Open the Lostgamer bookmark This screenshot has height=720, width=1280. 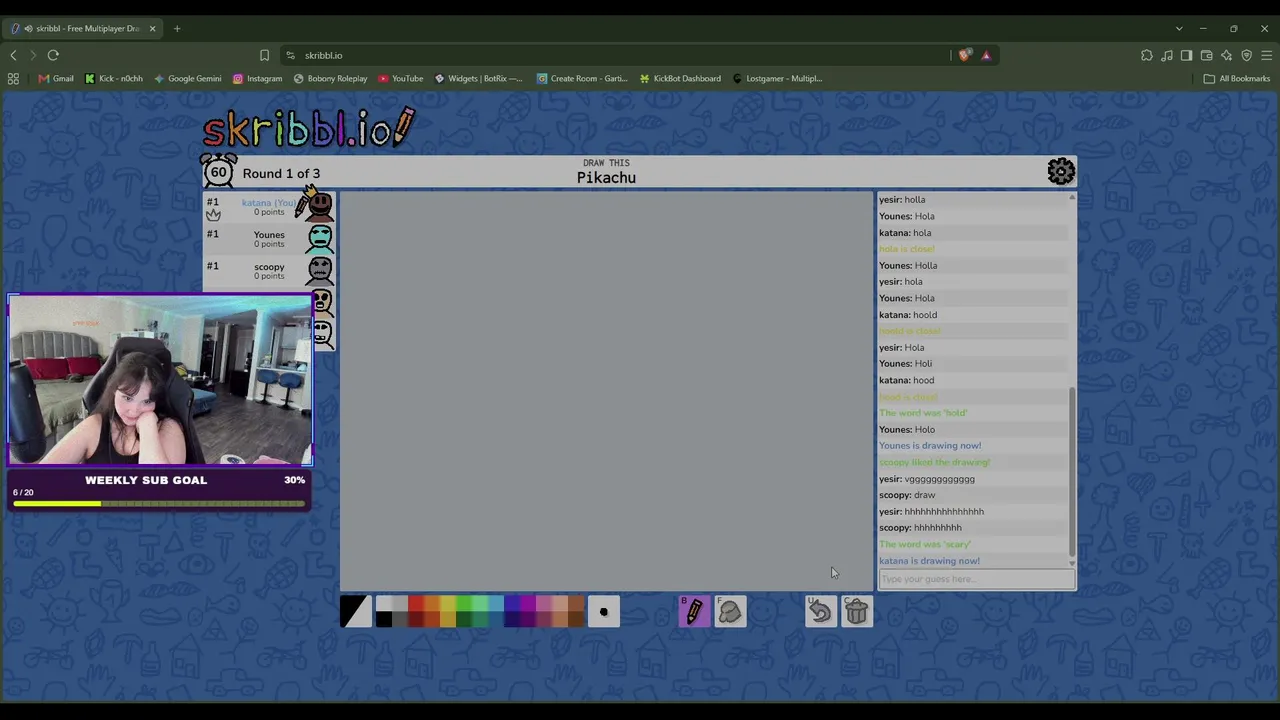[777, 78]
